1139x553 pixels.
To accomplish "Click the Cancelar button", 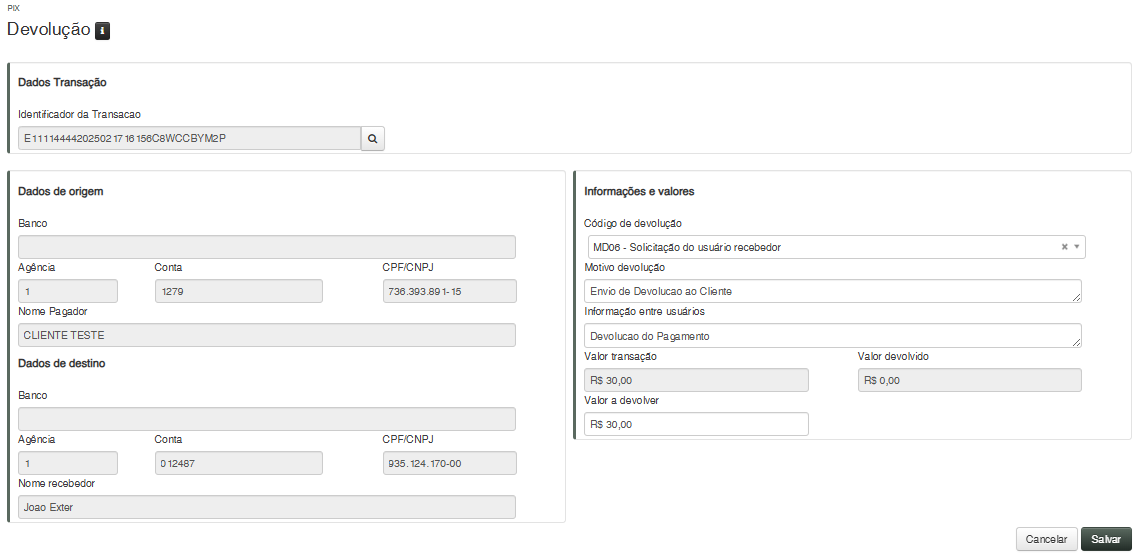I will coord(1046,539).
